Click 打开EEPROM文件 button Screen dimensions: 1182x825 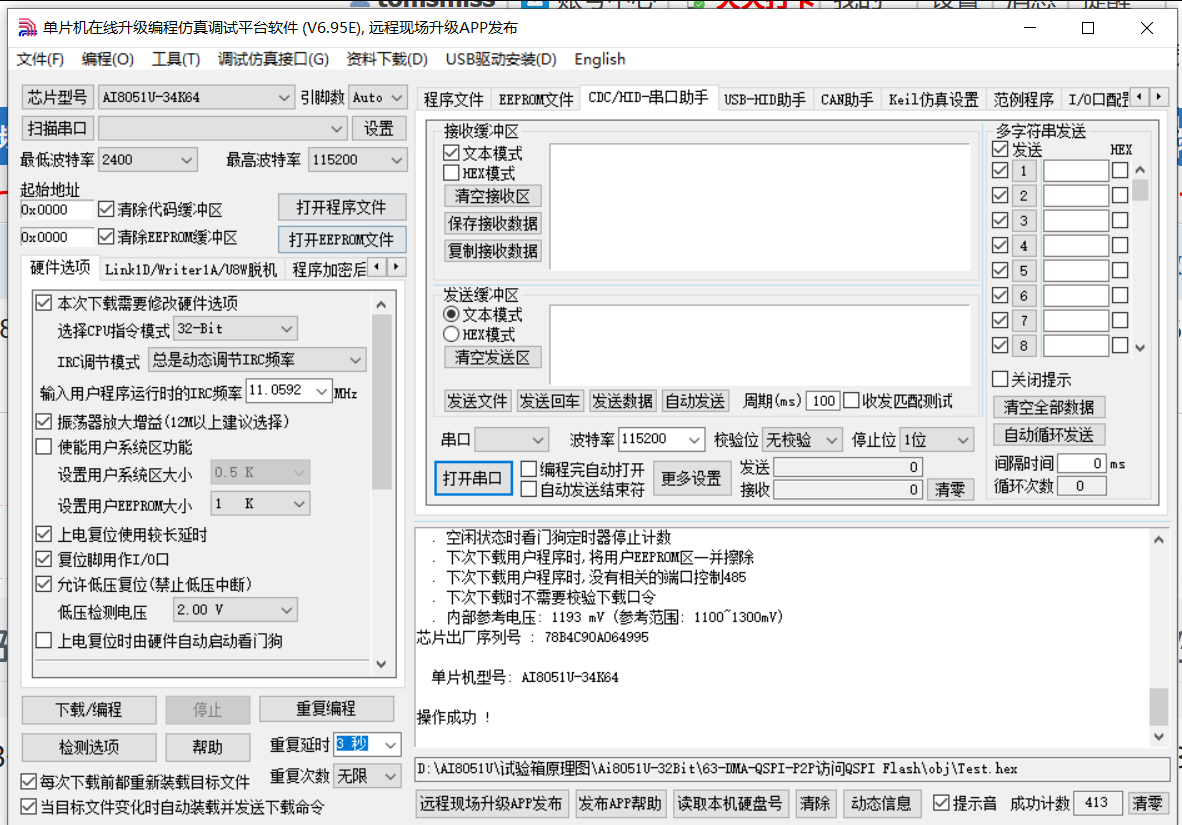[x=341, y=239]
